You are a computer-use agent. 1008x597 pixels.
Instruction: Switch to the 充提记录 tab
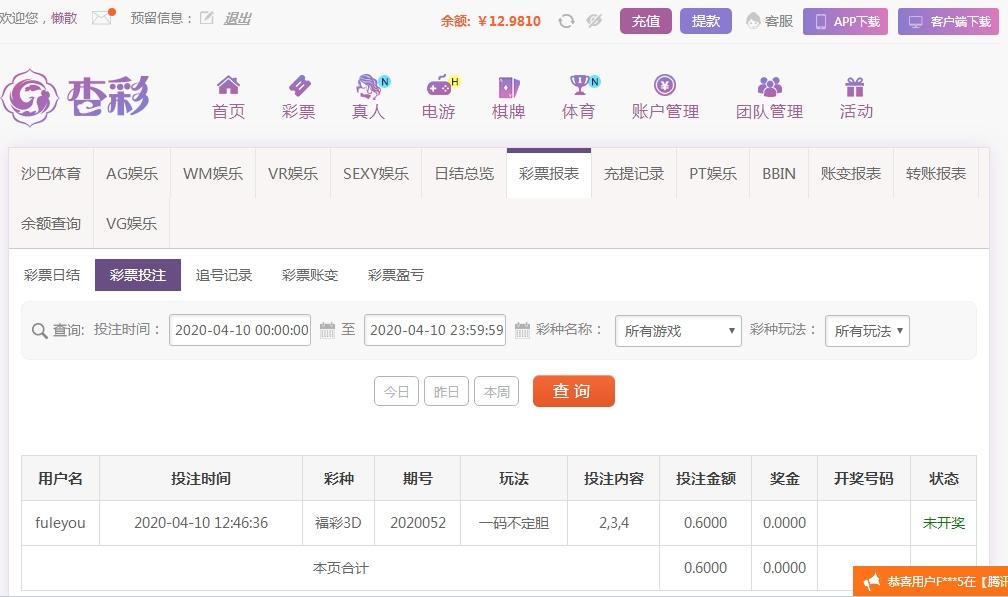coord(634,173)
